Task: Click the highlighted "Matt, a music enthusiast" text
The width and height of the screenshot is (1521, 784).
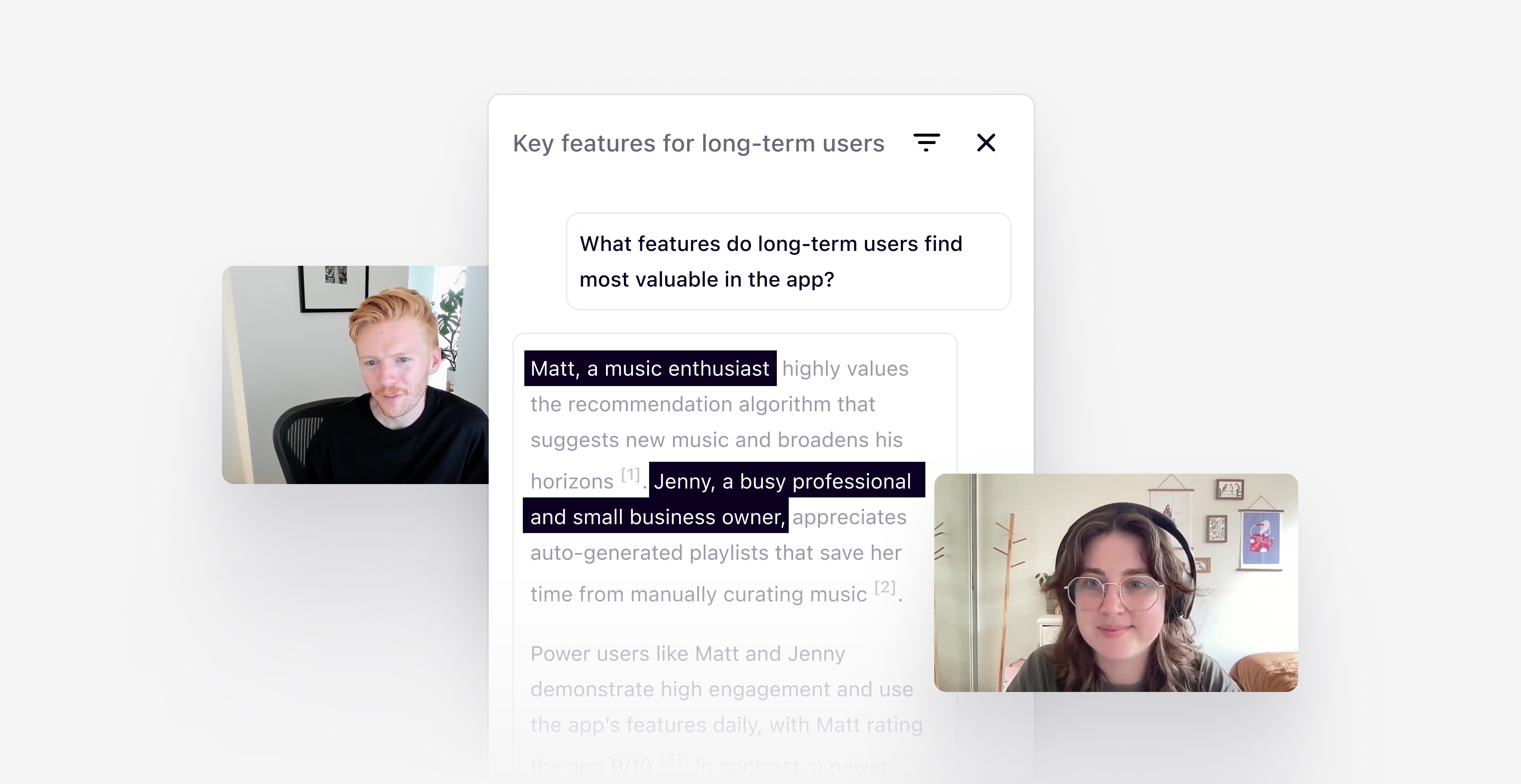Action: click(x=650, y=368)
